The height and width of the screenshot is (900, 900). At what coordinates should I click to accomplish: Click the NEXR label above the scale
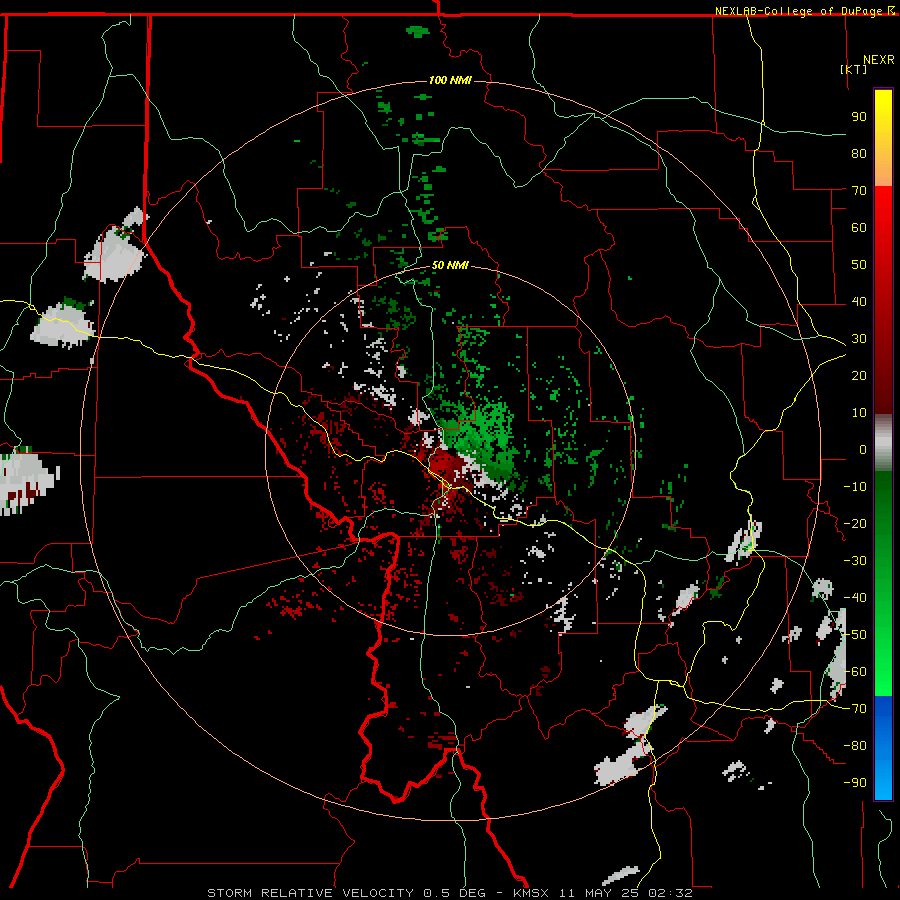click(878, 60)
